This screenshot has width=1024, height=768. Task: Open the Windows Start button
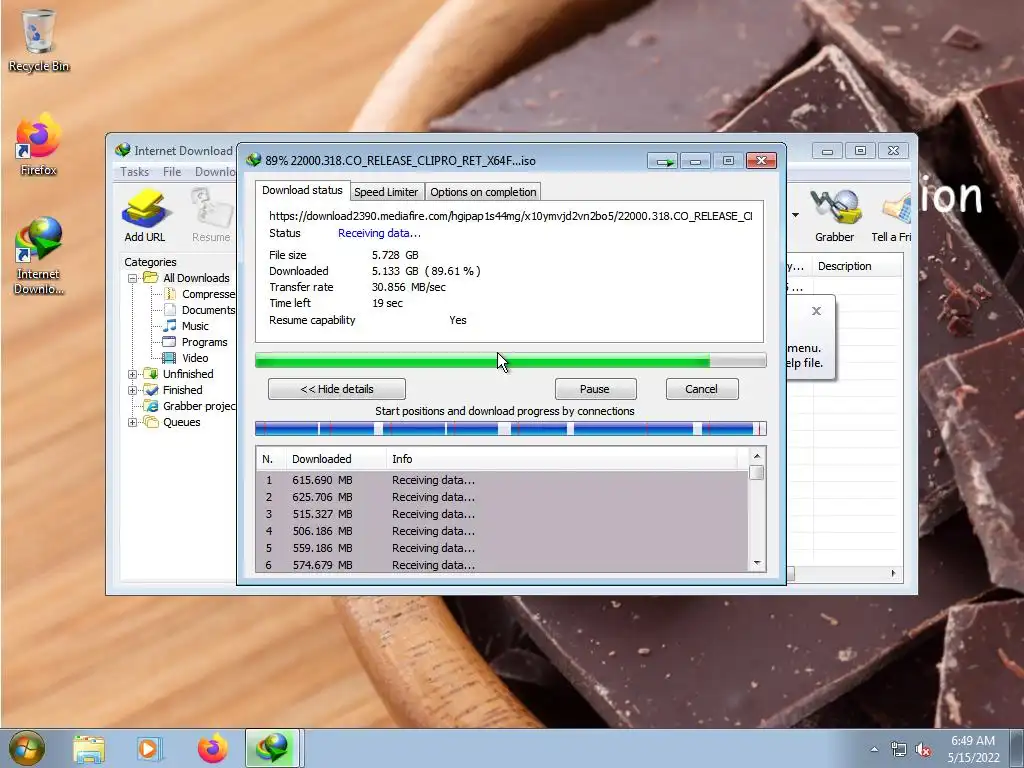click(x=27, y=748)
